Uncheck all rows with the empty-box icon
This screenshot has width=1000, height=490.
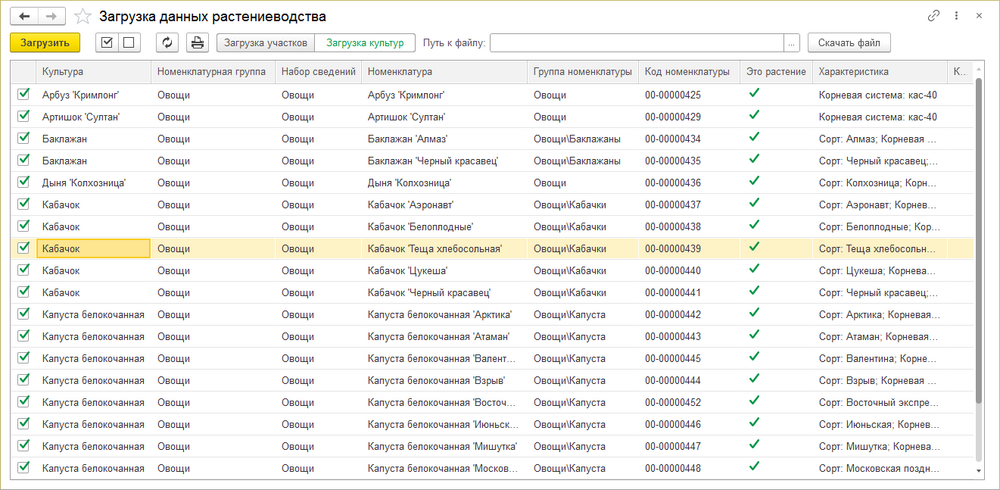tap(129, 43)
